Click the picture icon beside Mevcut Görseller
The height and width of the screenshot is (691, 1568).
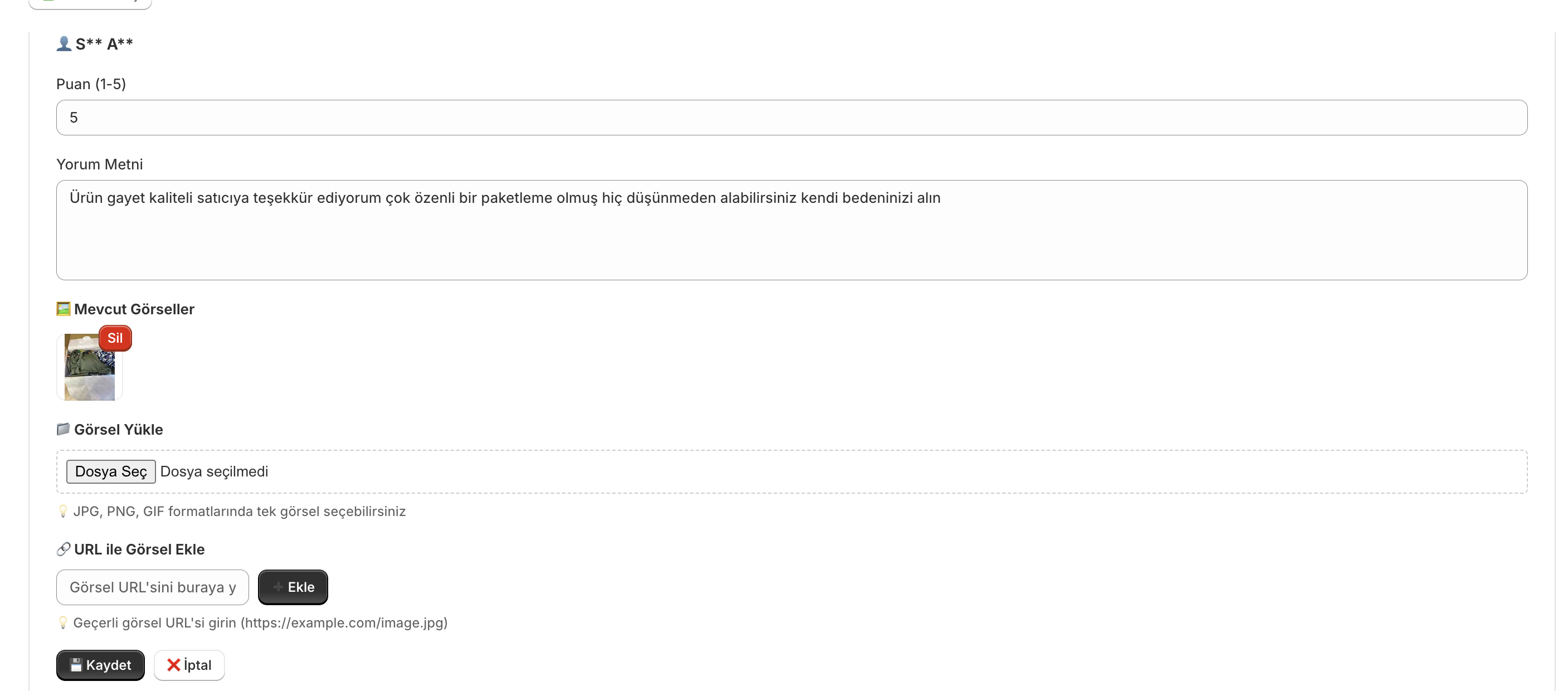[x=64, y=309]
